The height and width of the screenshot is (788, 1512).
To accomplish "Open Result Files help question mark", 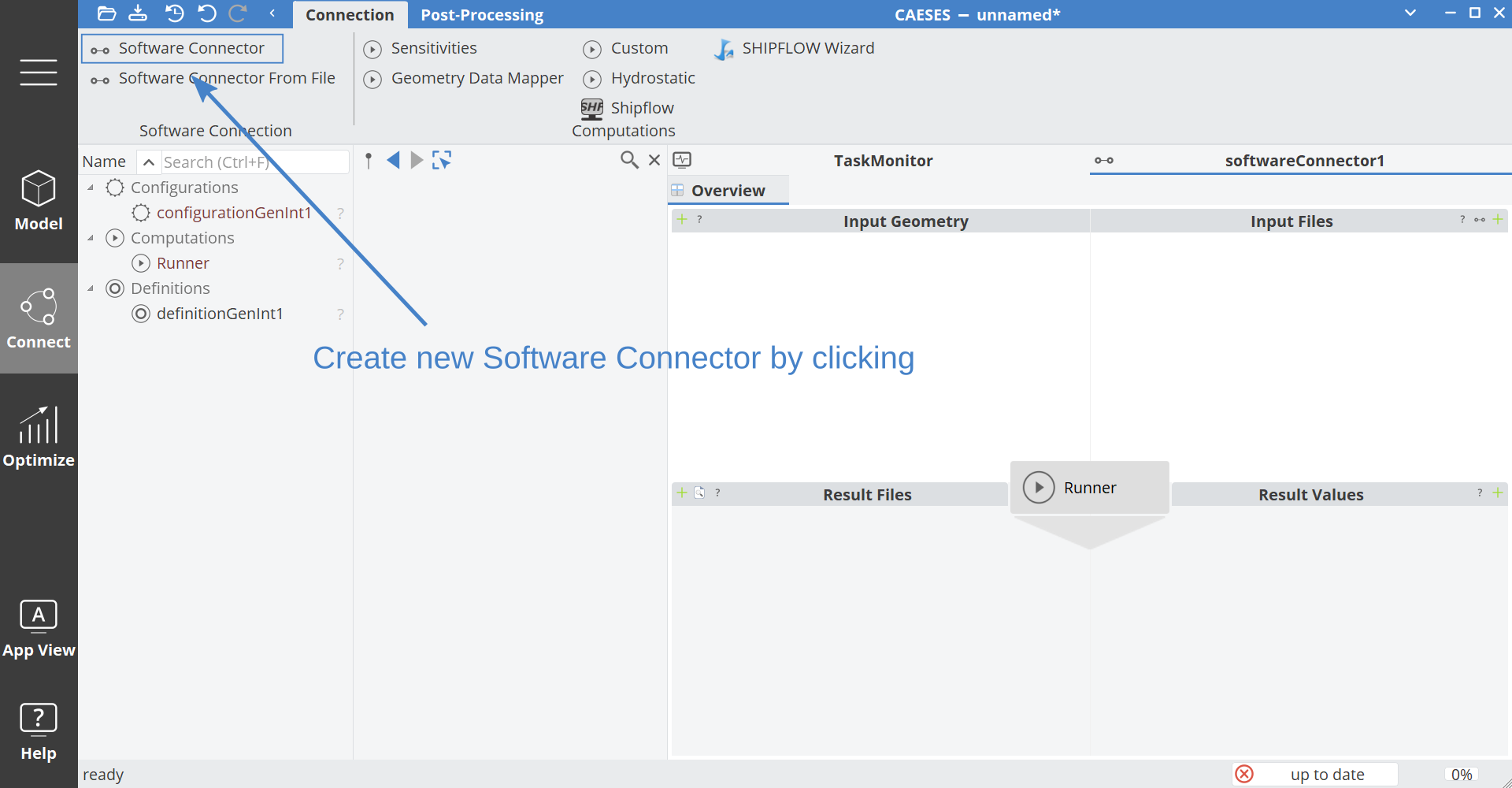I will point(717,493).
